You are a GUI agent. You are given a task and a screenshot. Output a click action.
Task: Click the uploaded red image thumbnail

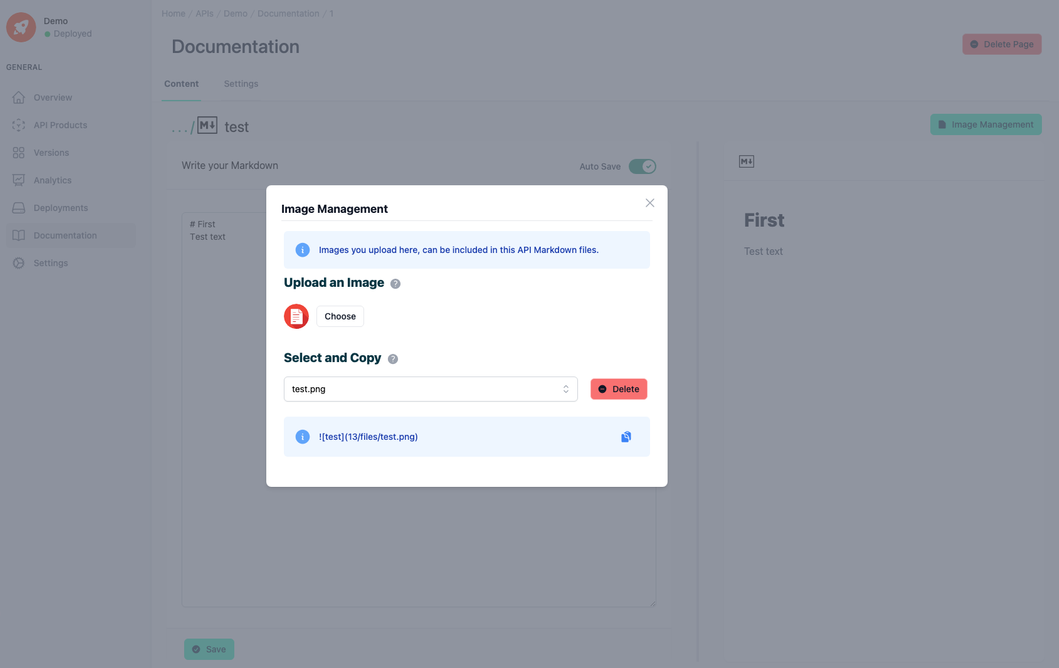[x=296, y=315]
